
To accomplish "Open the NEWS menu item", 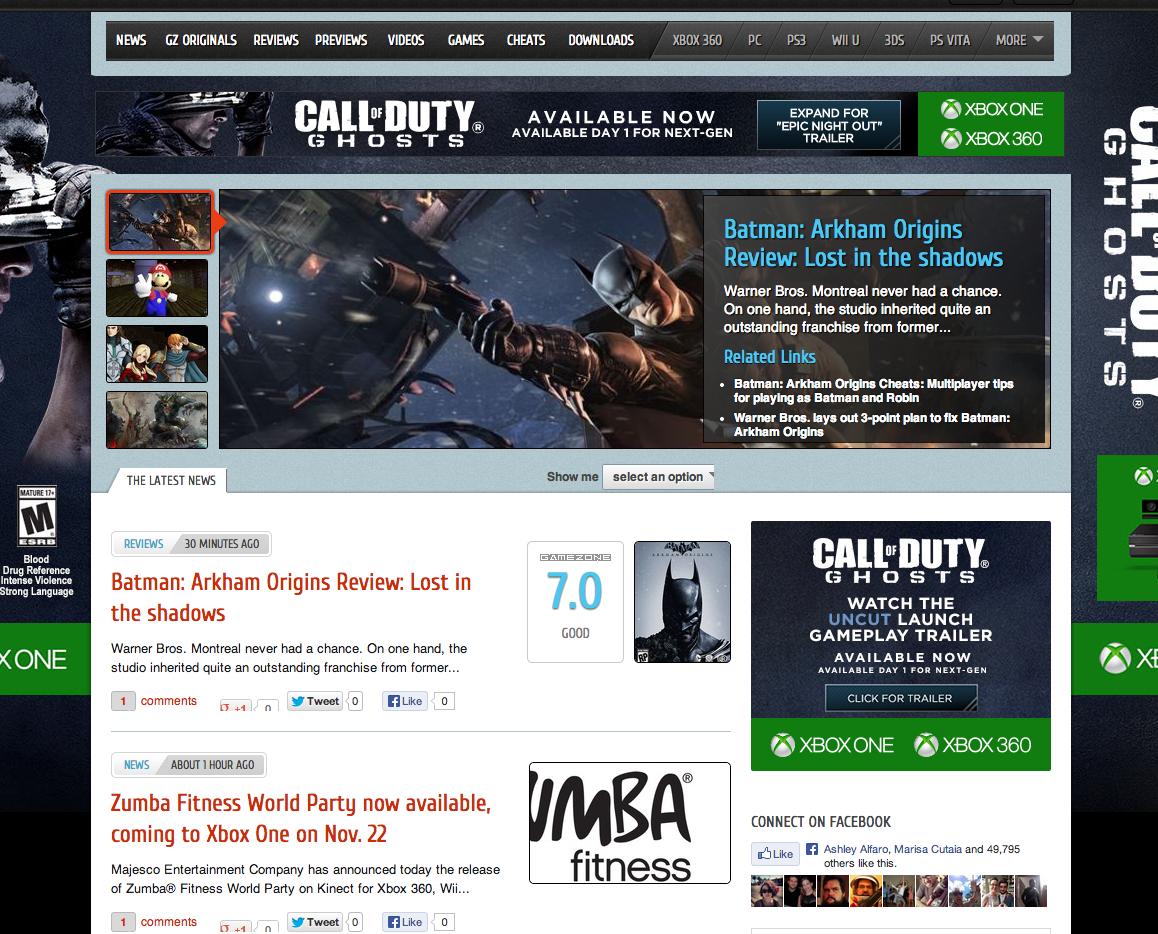I will point(131,40).
